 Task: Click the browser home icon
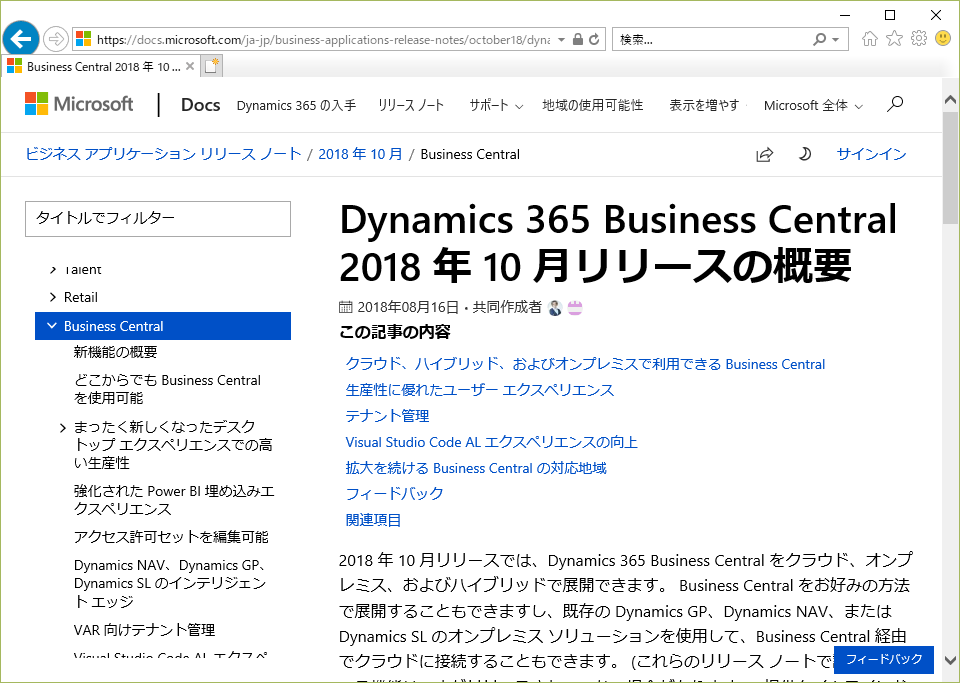[869, 39]
